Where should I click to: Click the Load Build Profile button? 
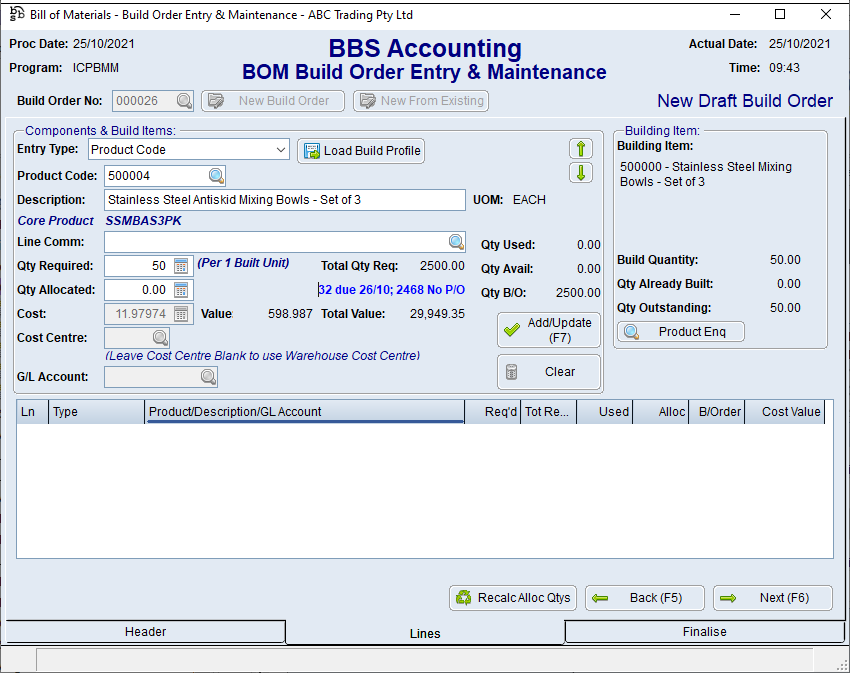(x=361, y=150)
